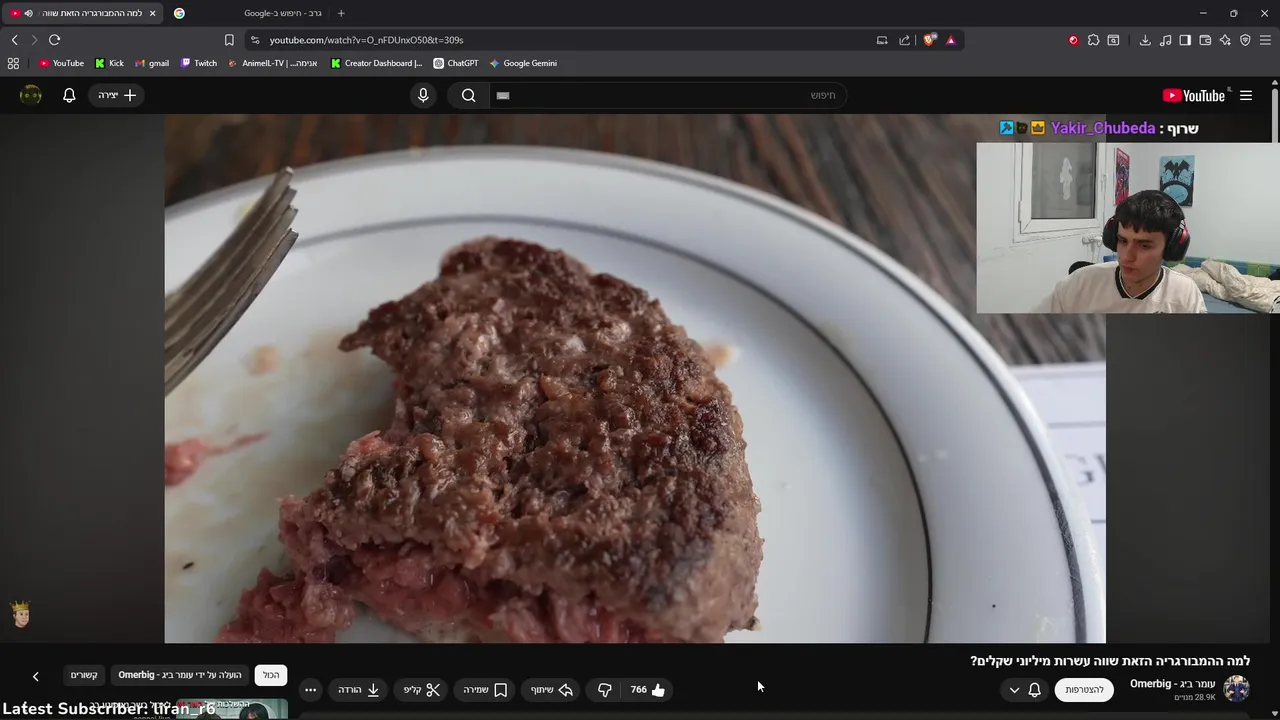Open the AnimeIL-TV bookmark

click(272, 63)
